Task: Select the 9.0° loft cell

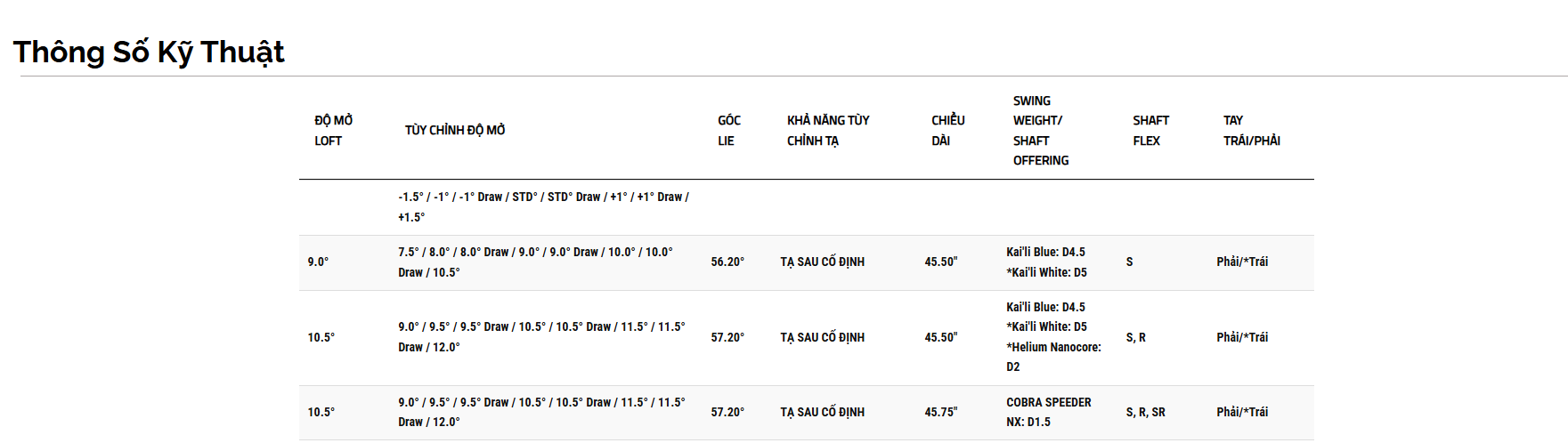Action: point(318,262)
